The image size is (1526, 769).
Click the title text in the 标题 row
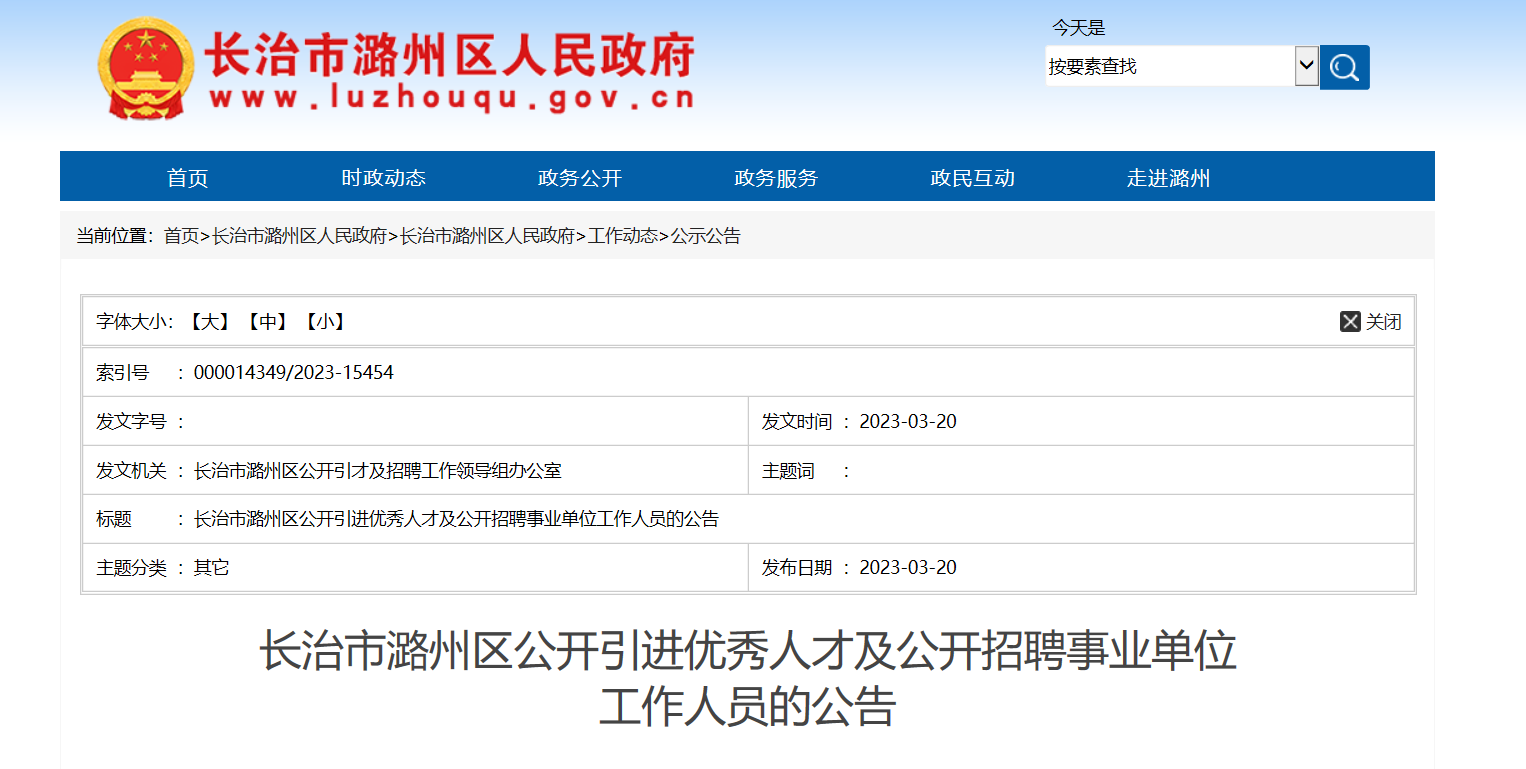point(456,519)
